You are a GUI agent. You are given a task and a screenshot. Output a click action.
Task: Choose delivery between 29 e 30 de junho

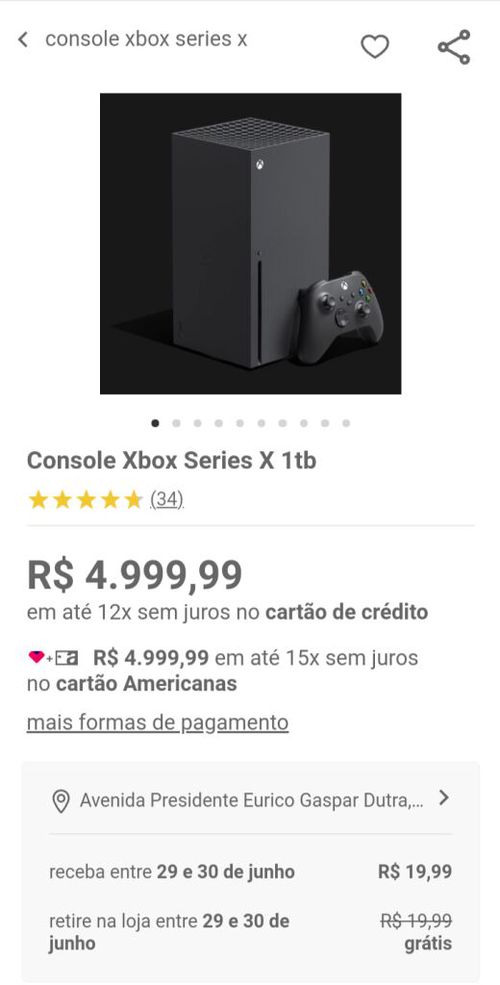tap(250, 872)
